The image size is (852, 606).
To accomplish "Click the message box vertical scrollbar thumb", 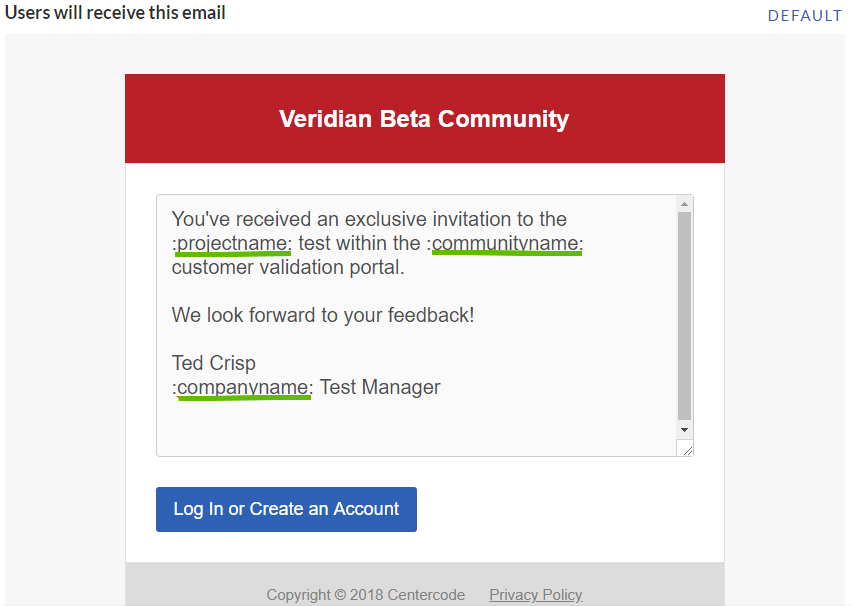I will [x=684, y=316].
